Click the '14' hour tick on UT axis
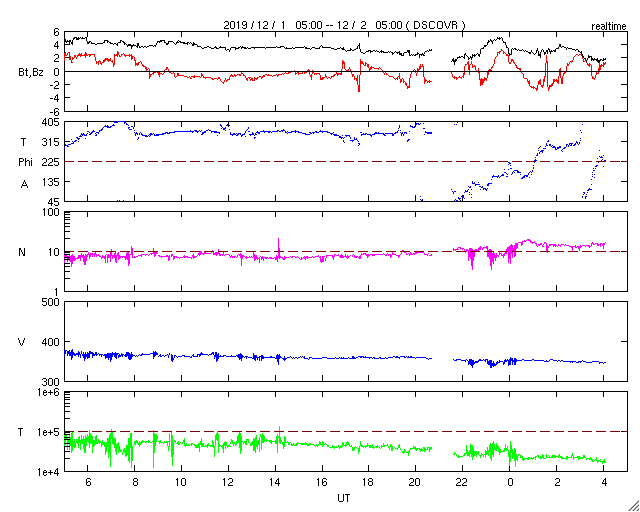 coord(275,482)
